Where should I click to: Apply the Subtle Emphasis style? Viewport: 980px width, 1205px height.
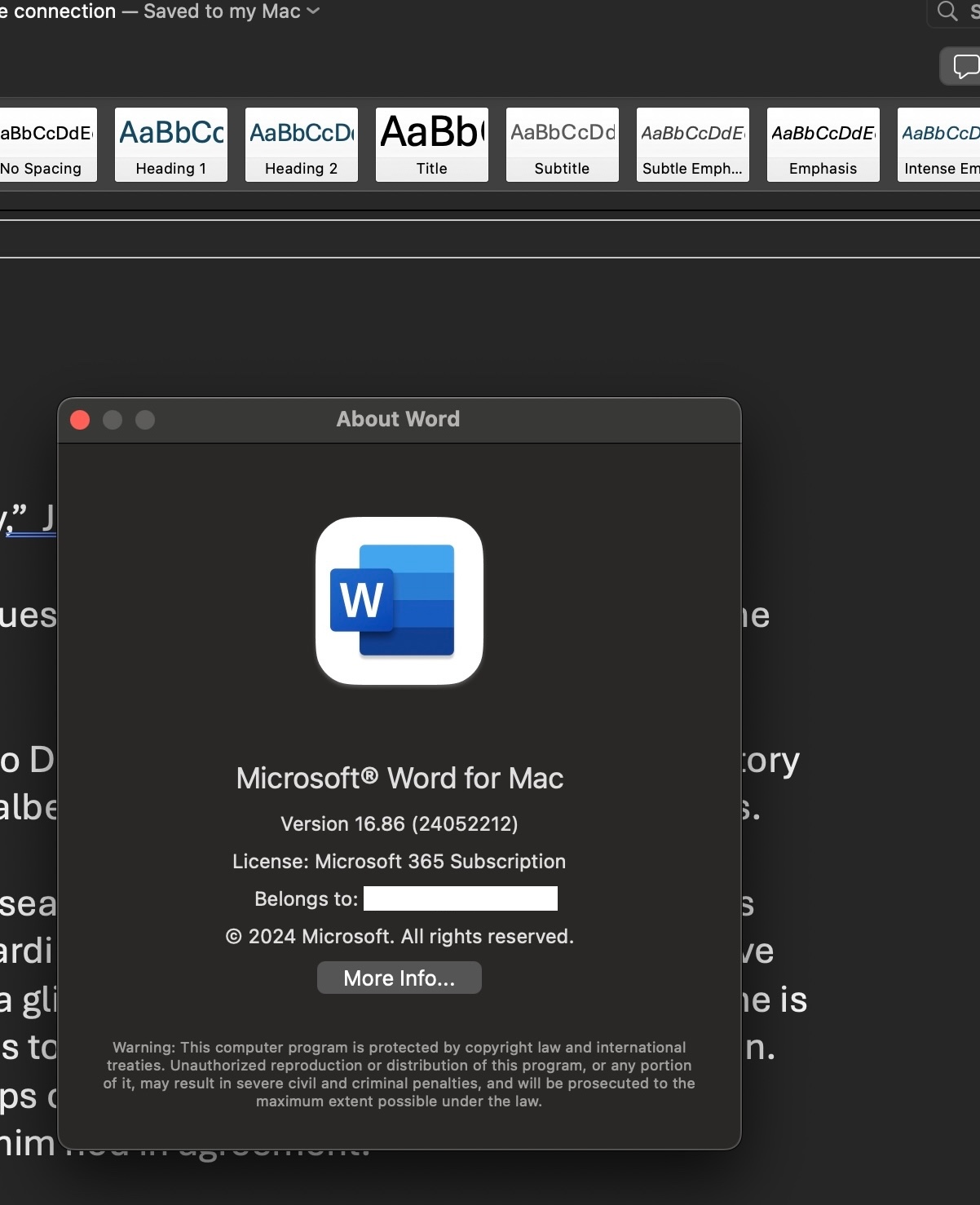(x=693, y=144)
